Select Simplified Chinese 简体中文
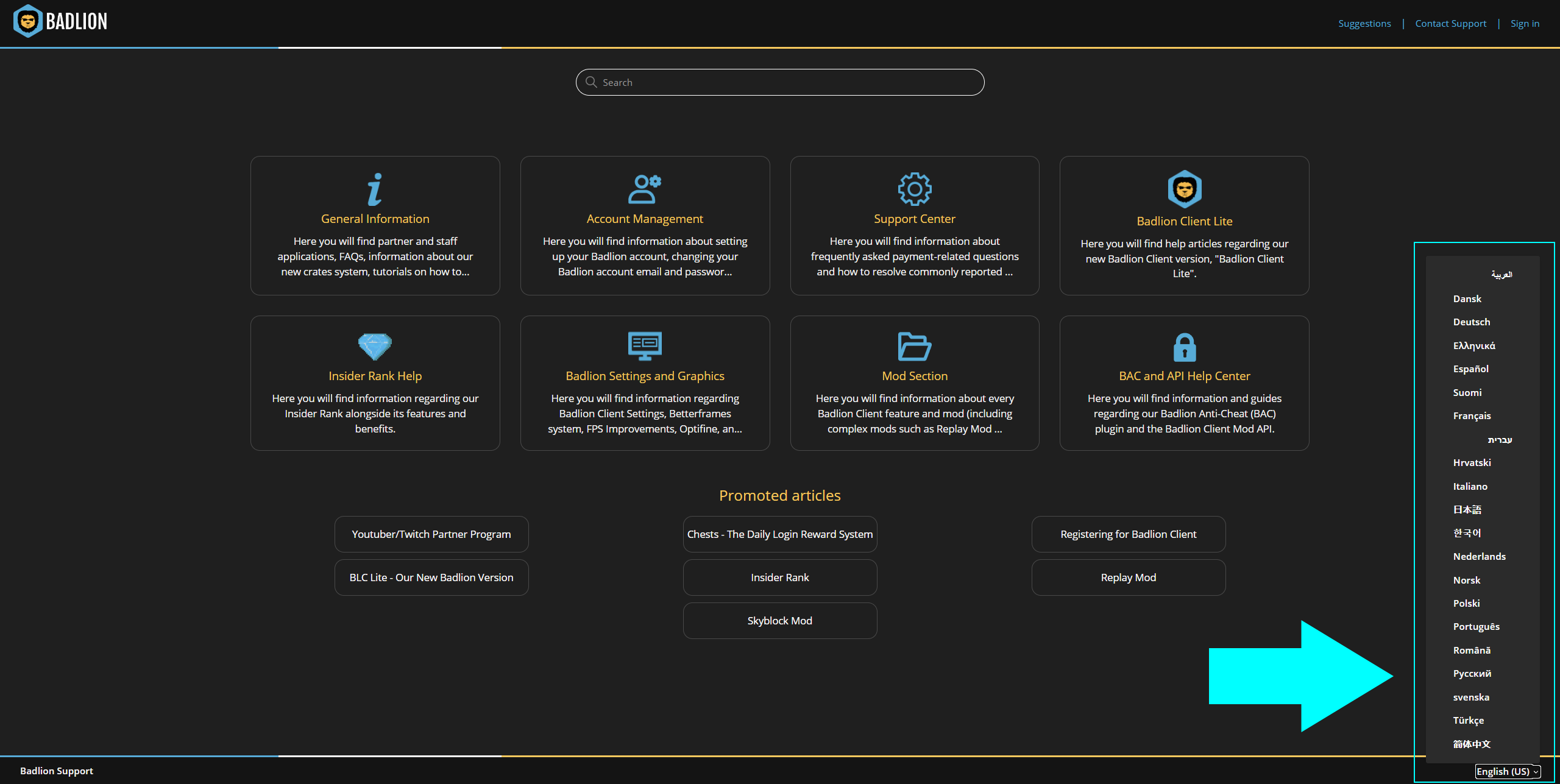Viewport: 1560px width, 784px height. tap(1472, 744)
